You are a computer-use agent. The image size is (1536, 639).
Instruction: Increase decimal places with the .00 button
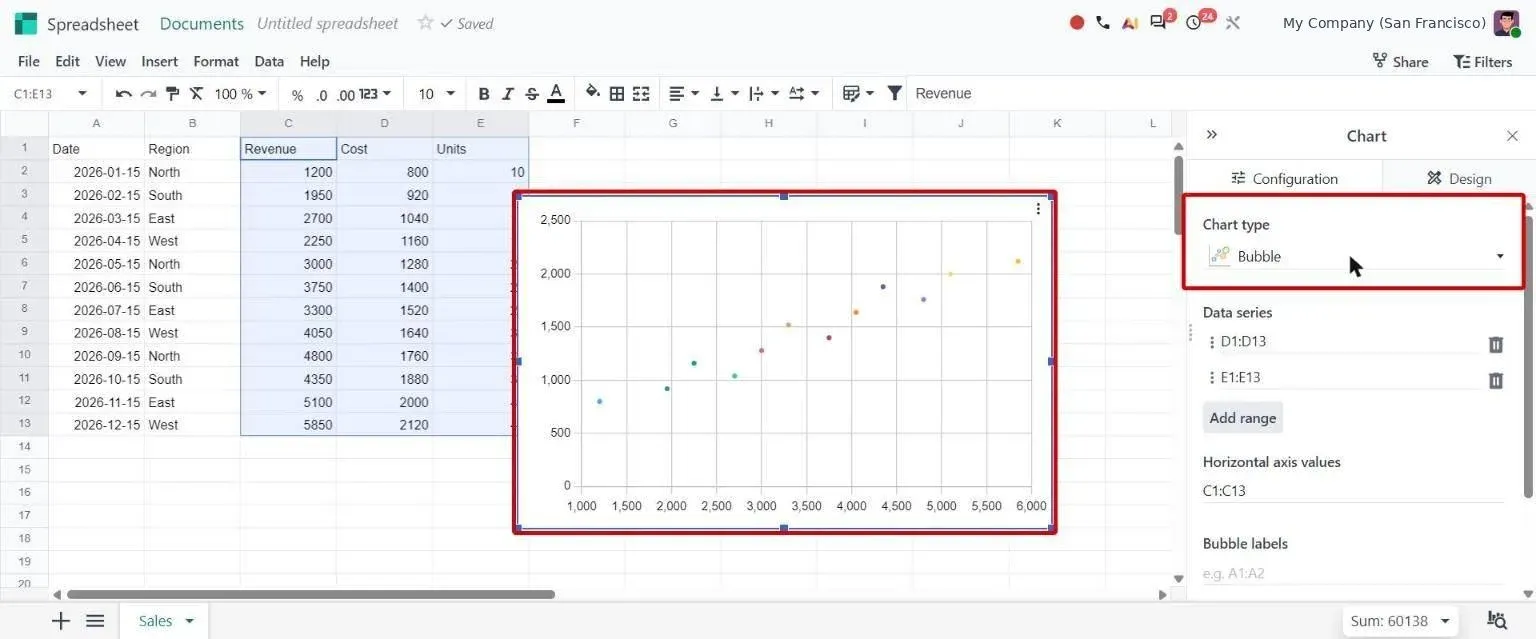pyautogui.click(x=346, y=95)
